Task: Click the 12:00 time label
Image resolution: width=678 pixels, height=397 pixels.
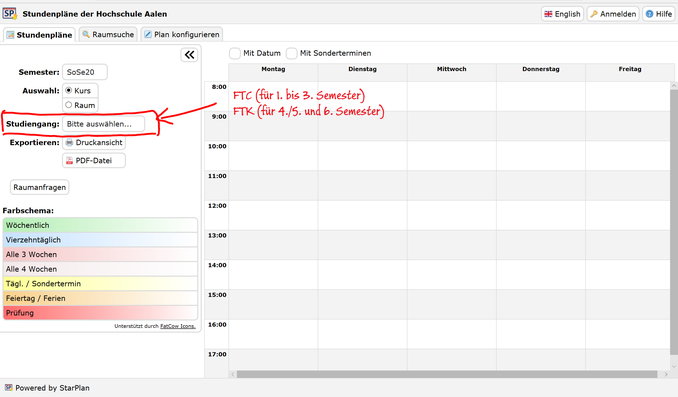Action: click(217, 206)
